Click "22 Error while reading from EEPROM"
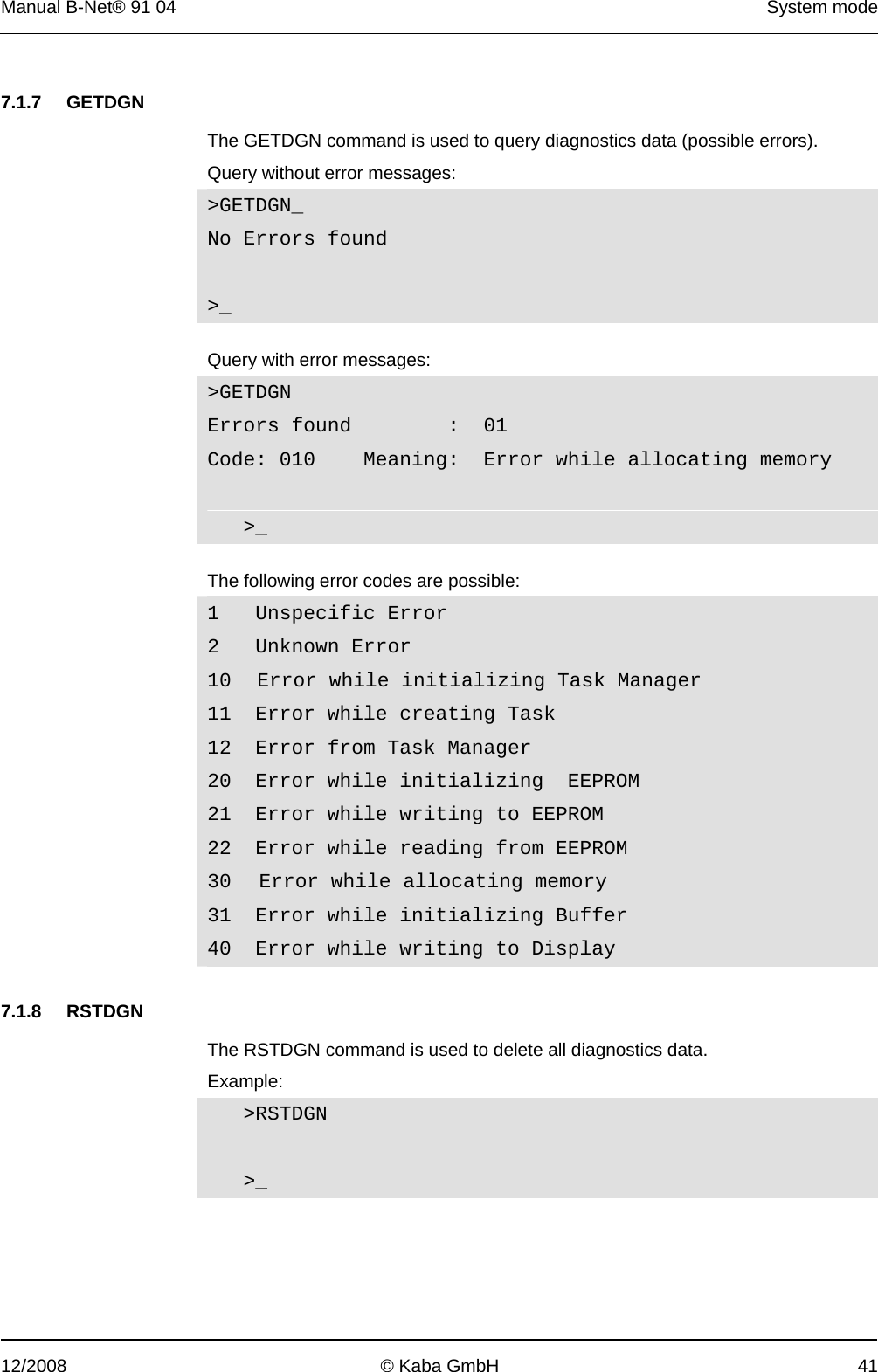The image size is (878, 1372). (x=417, y=849)
